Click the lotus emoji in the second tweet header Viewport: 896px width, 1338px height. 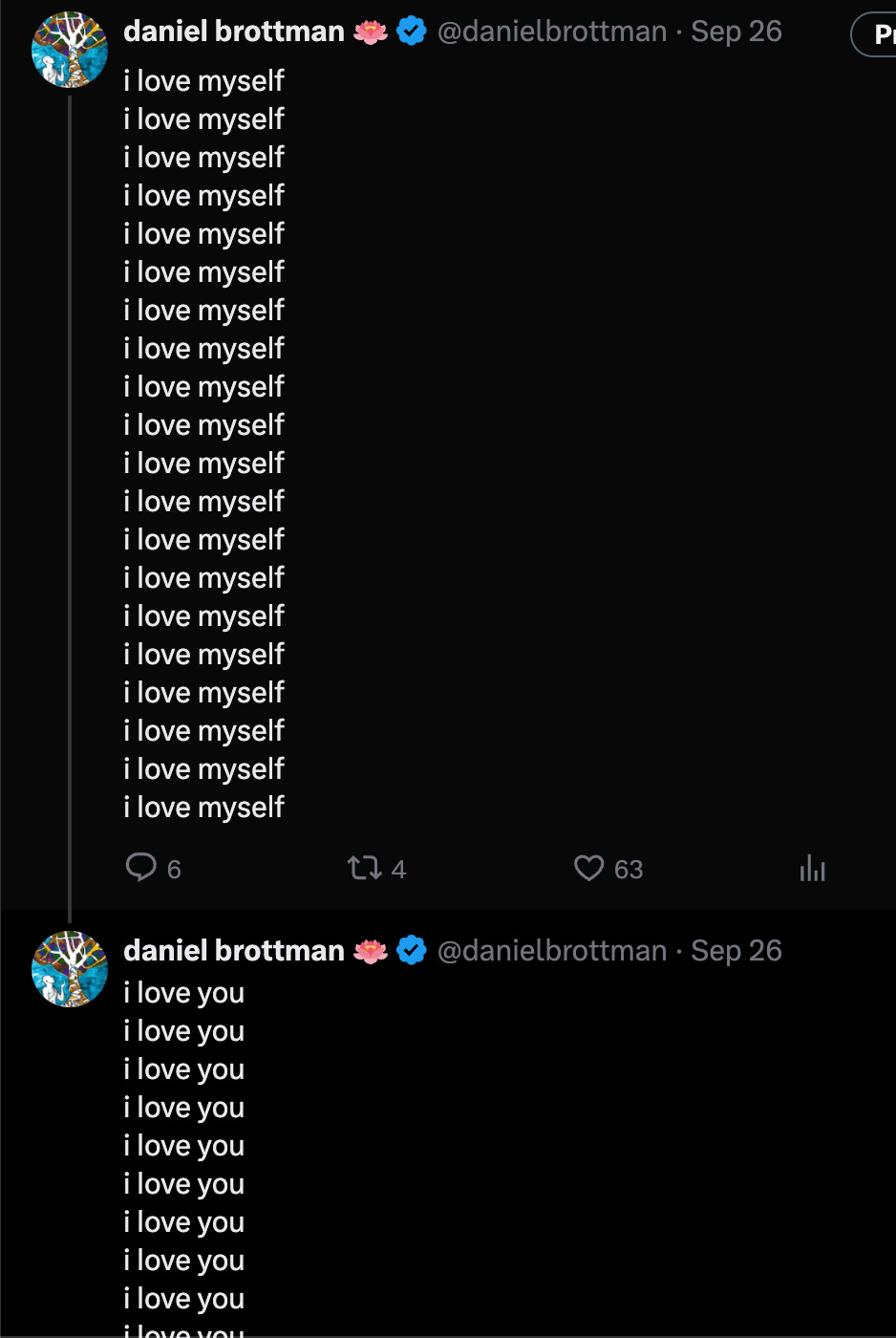pyautogui.click(x=371, y=951)
